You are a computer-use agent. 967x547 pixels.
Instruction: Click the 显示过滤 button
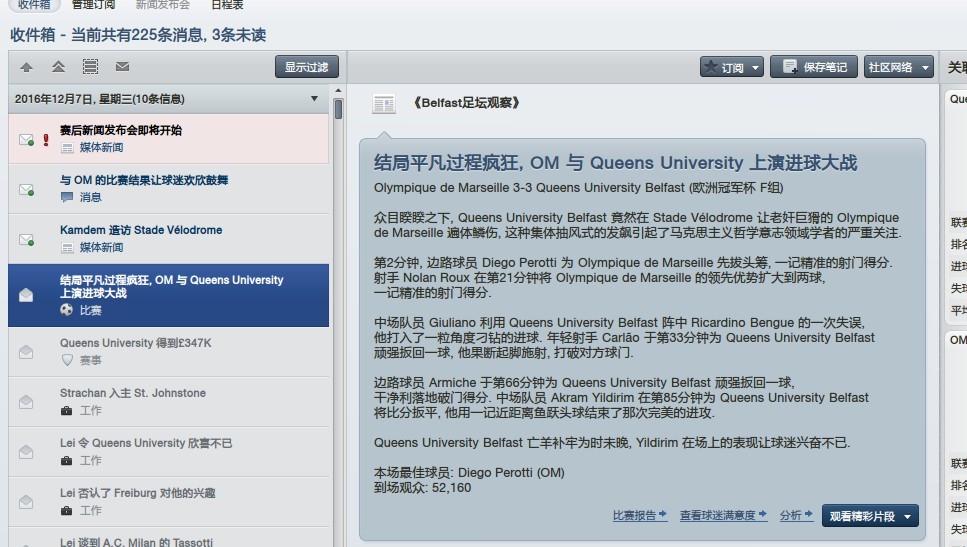307,67
